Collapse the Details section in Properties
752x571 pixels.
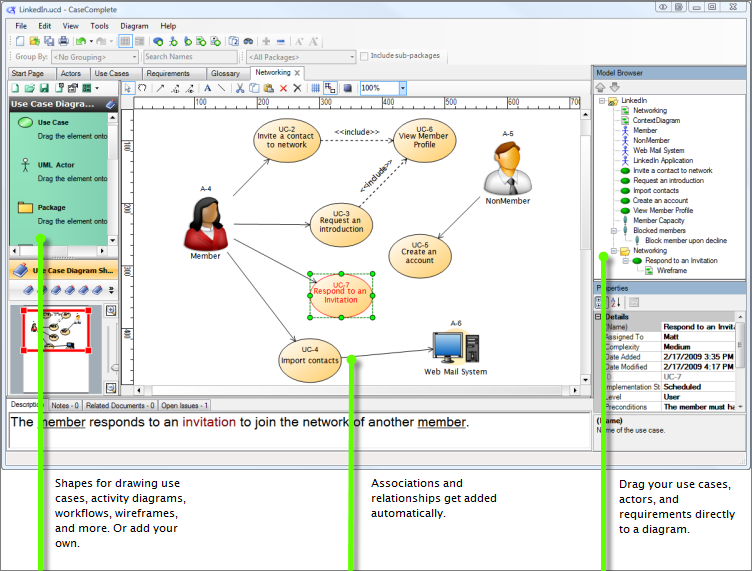598,317
